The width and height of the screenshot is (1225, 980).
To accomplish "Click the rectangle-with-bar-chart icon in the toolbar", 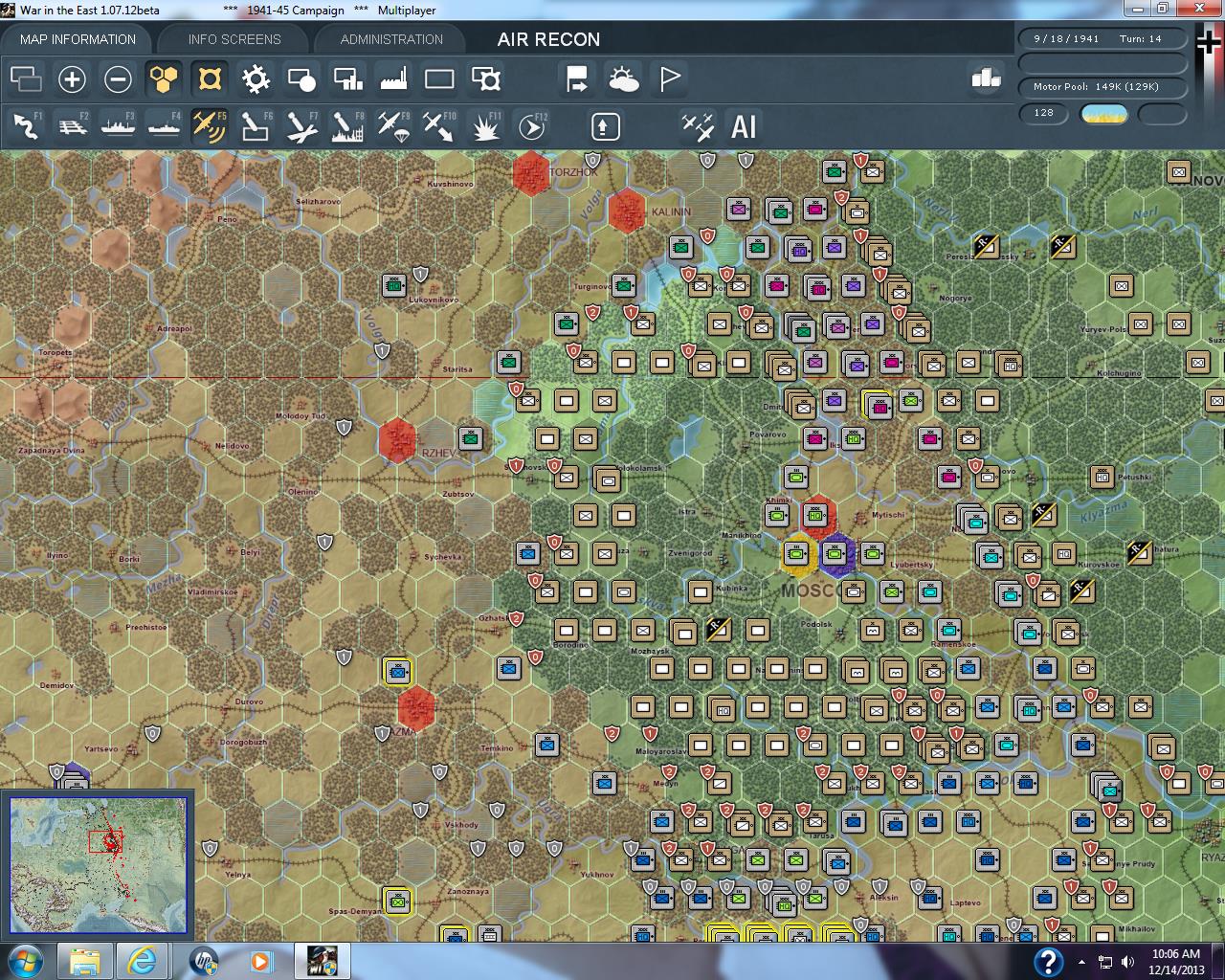I will coord(347,79).
